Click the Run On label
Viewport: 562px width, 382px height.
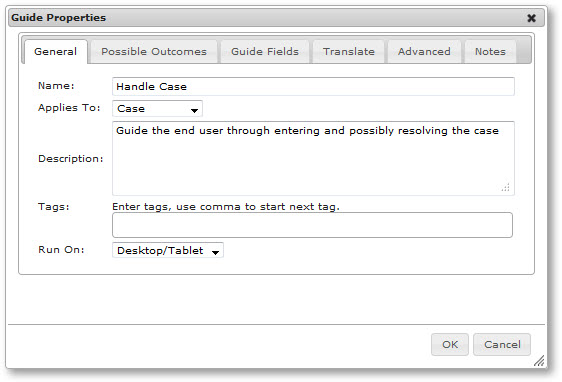[61, 249]
